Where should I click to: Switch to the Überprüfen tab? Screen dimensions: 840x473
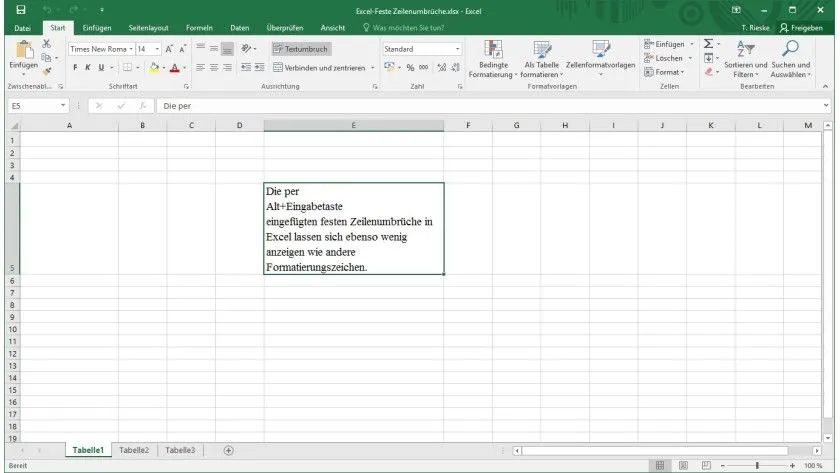(285, 28)
